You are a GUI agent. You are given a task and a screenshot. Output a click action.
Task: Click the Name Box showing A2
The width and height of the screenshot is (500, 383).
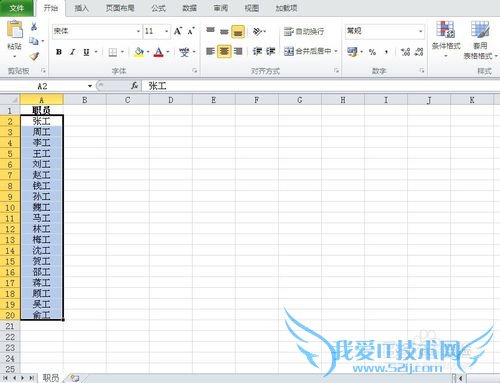[43, 86]
